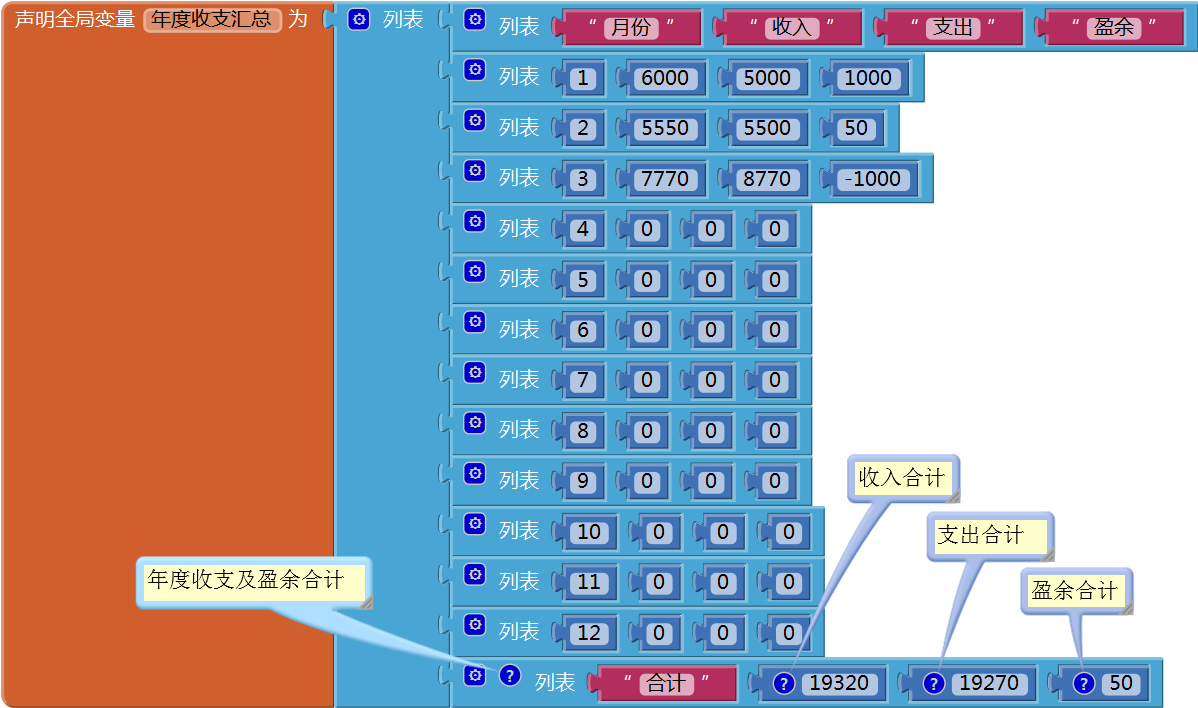Select month number 10 block
Viewport: 1198px width, 708px height.
point(589,532)
